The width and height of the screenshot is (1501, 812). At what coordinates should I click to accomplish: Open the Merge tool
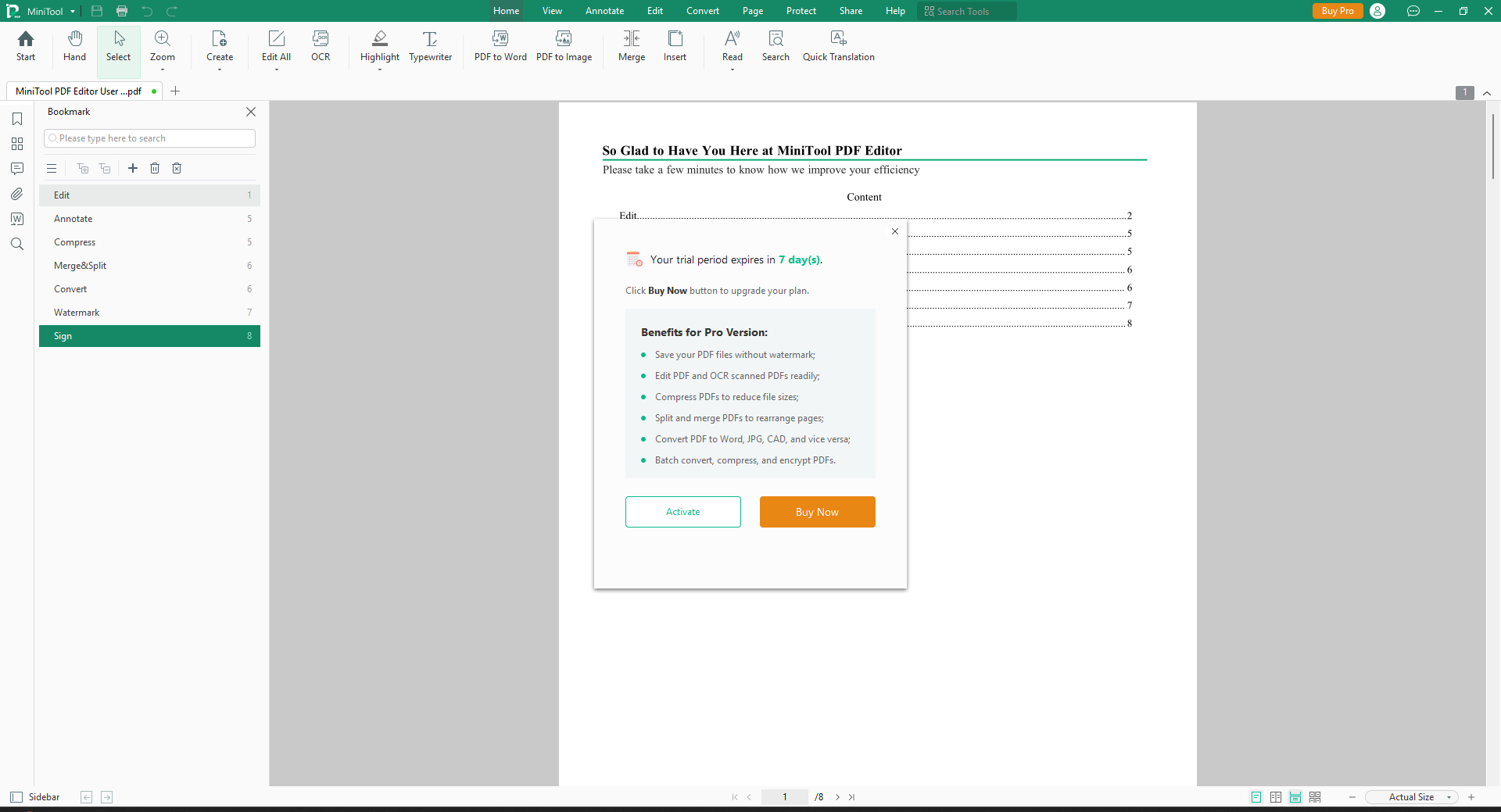point(632,47)
